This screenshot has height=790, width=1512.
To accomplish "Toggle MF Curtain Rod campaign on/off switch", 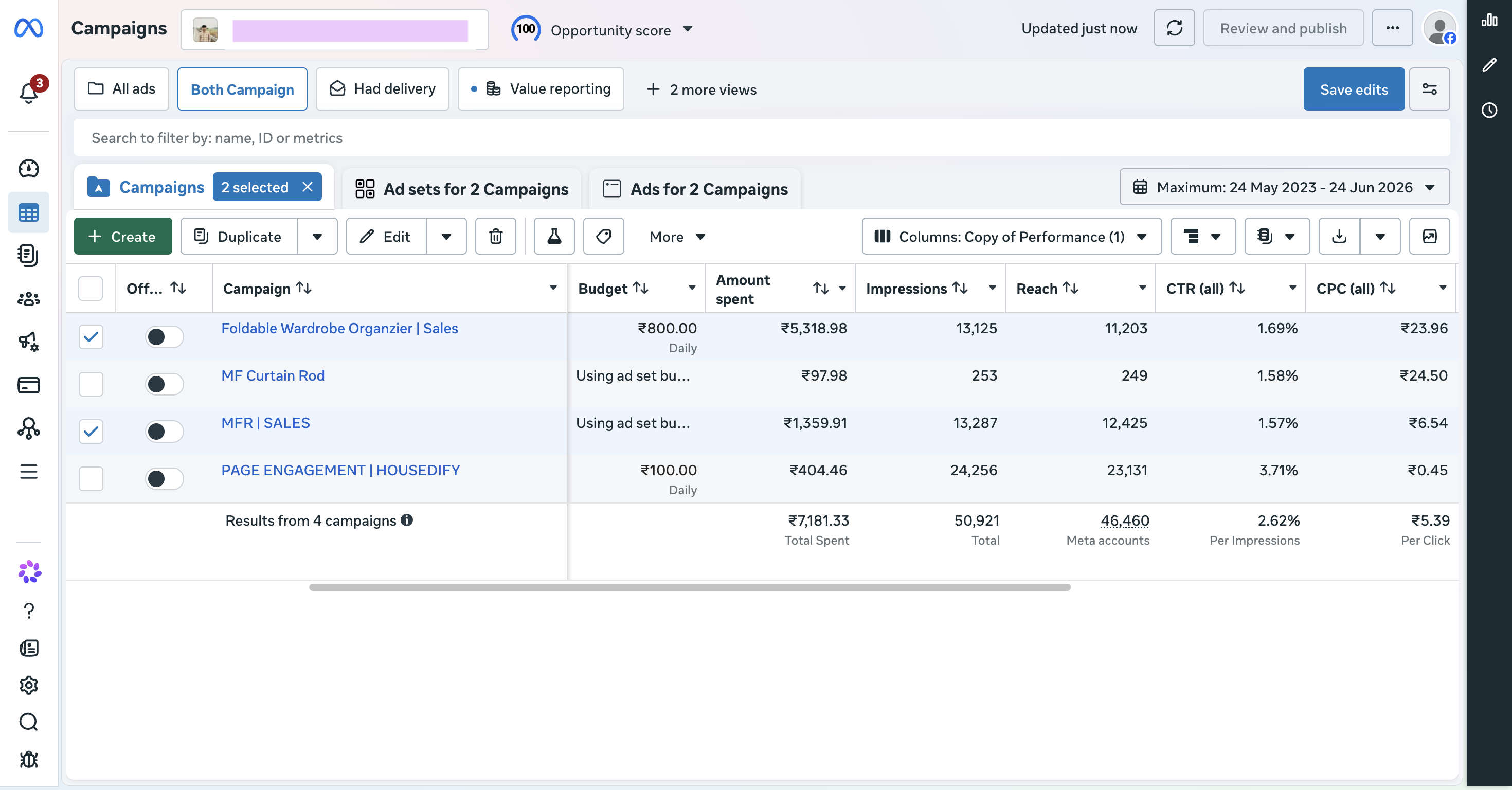I will [x=165, y=384].
